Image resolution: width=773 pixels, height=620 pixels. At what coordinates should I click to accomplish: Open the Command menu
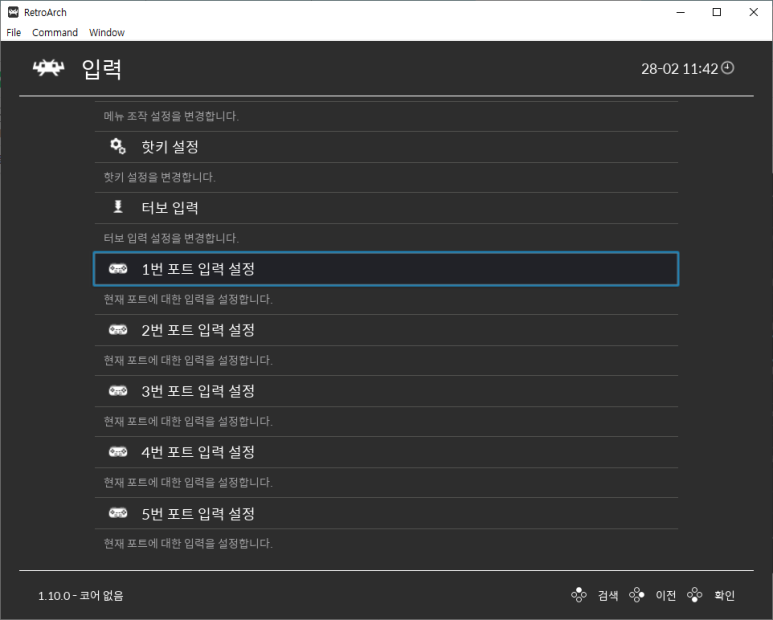pyautogui.click(x=55, y=33)
